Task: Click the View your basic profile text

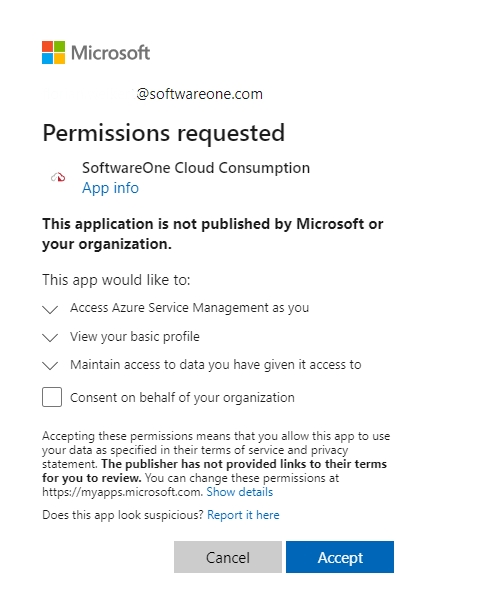Action: click(x=135, y=337)
